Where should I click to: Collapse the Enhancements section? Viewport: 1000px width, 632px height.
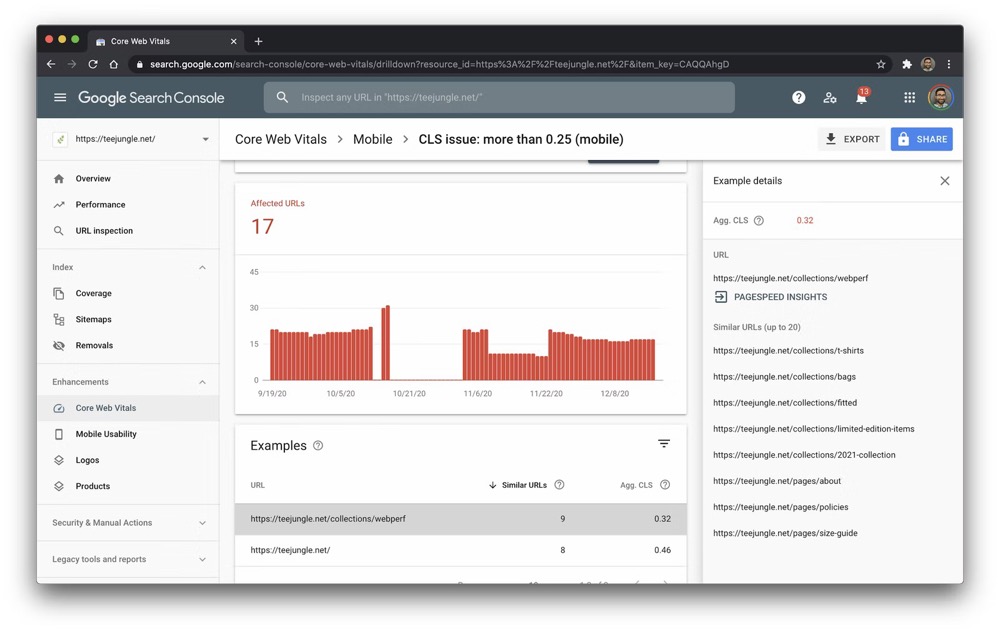coord(202,383)
